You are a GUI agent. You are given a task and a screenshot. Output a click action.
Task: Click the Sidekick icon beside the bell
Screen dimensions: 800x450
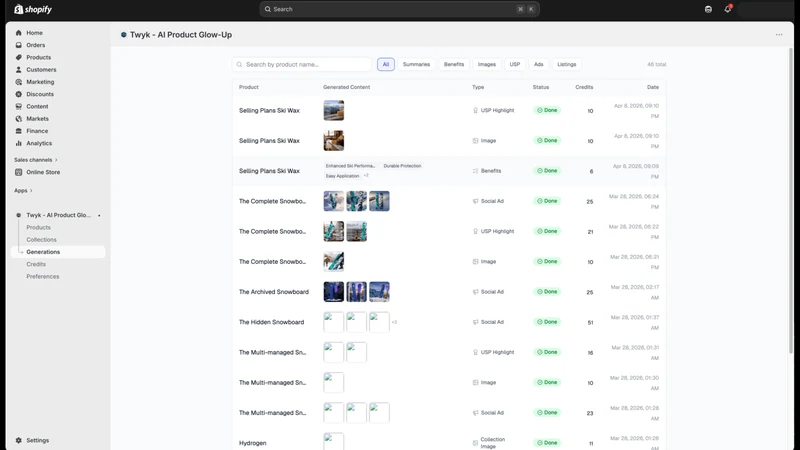[708, 9]
